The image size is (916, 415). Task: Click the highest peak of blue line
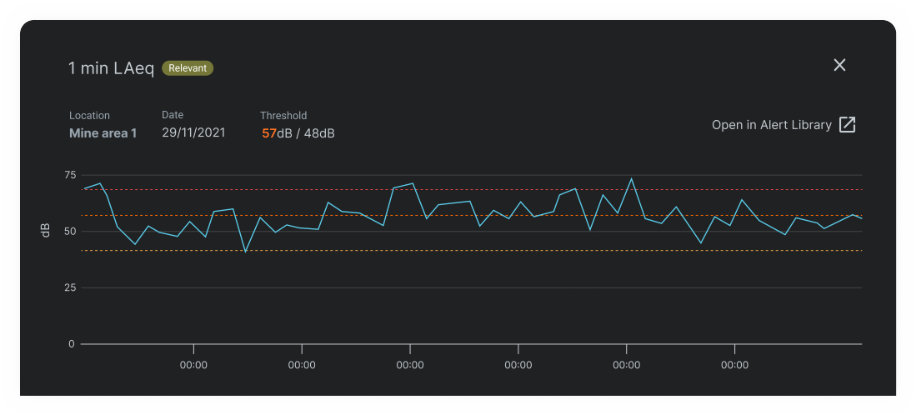(x=631, y=179)
